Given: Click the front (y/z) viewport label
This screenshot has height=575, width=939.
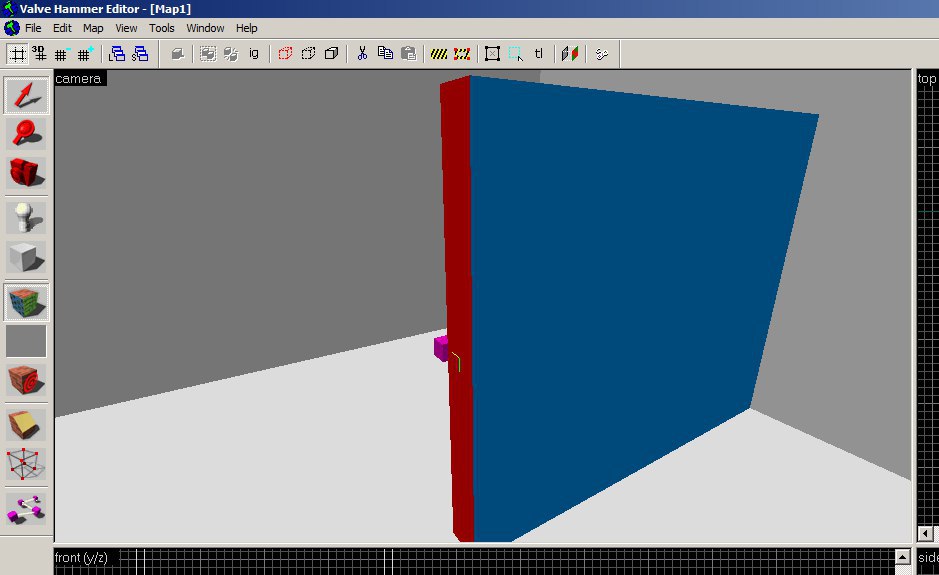Looking at the screenshot, I should pos(82,558).
